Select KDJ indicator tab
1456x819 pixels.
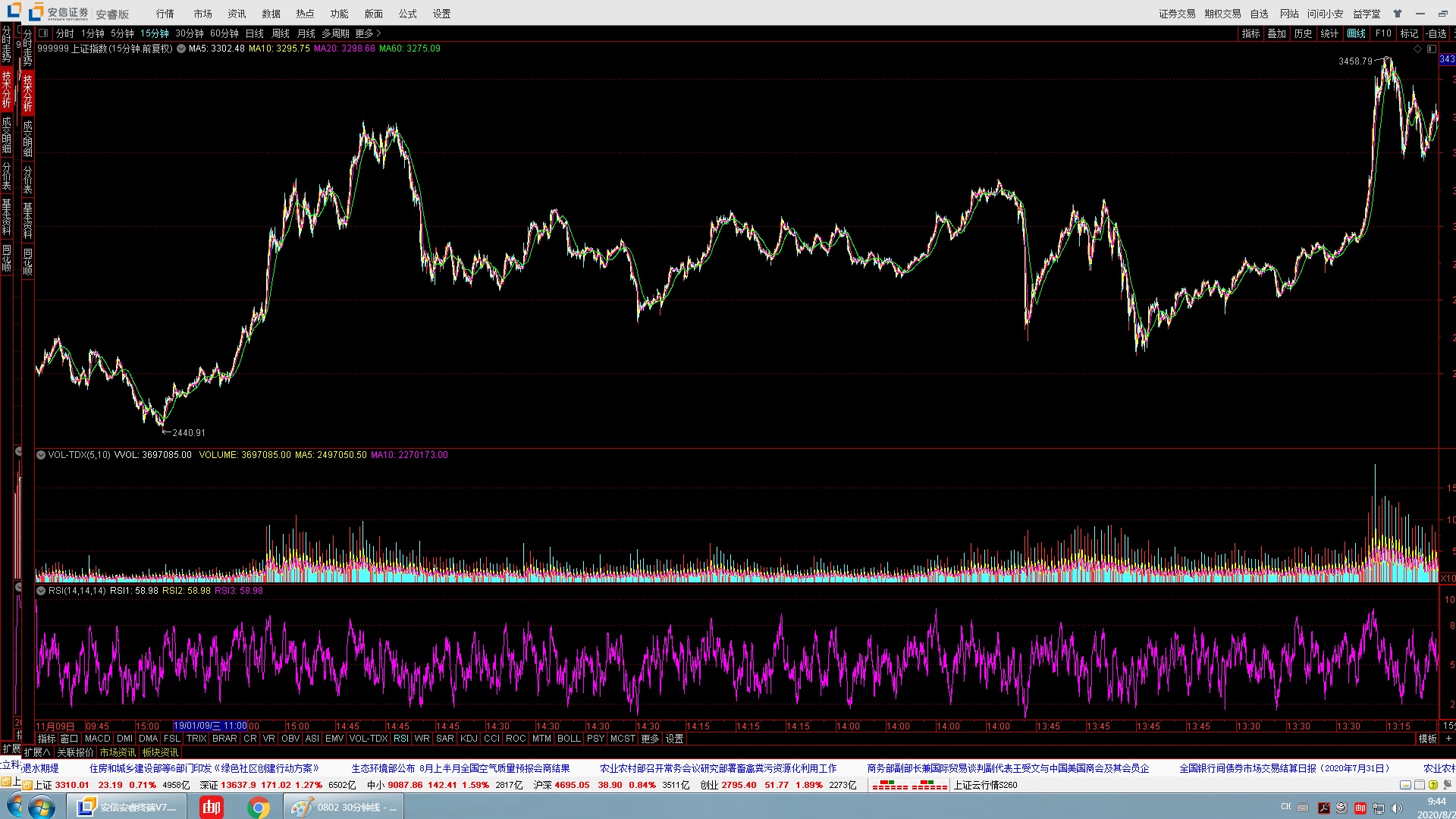click(469, 739)
